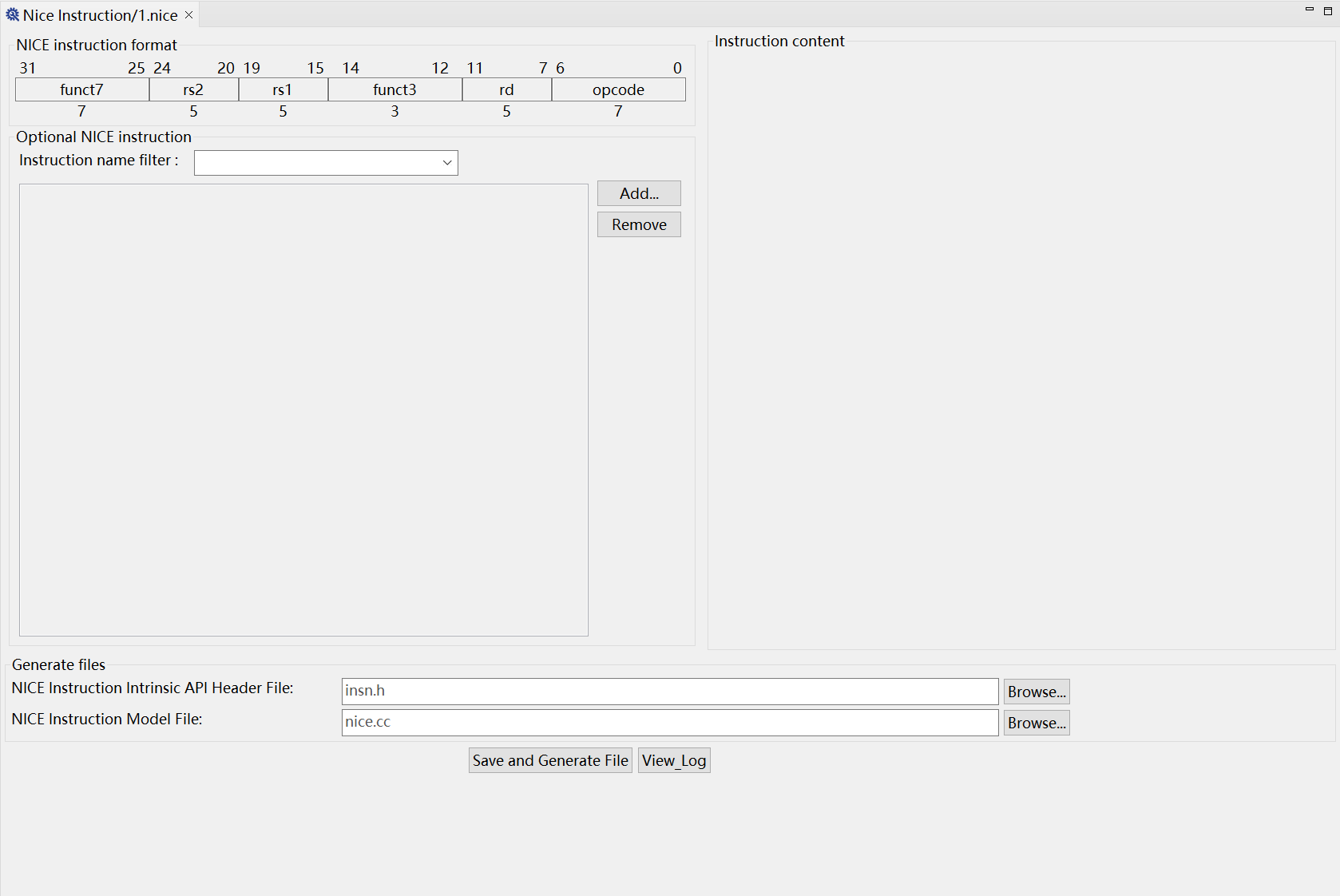Select the funct3 field cell
The height and width of the screenshot is (896, 1340).
(395, 89)
